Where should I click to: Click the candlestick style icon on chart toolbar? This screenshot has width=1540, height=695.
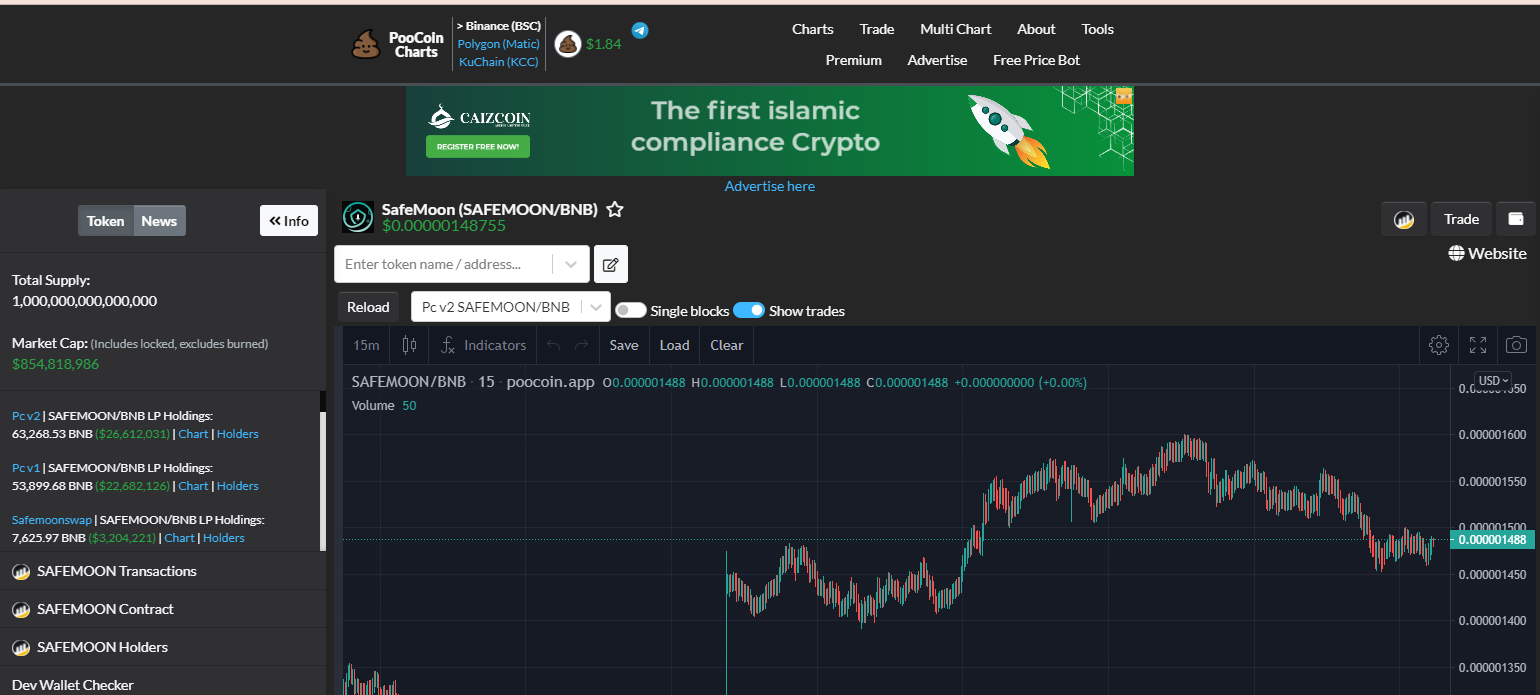(408, 344)
